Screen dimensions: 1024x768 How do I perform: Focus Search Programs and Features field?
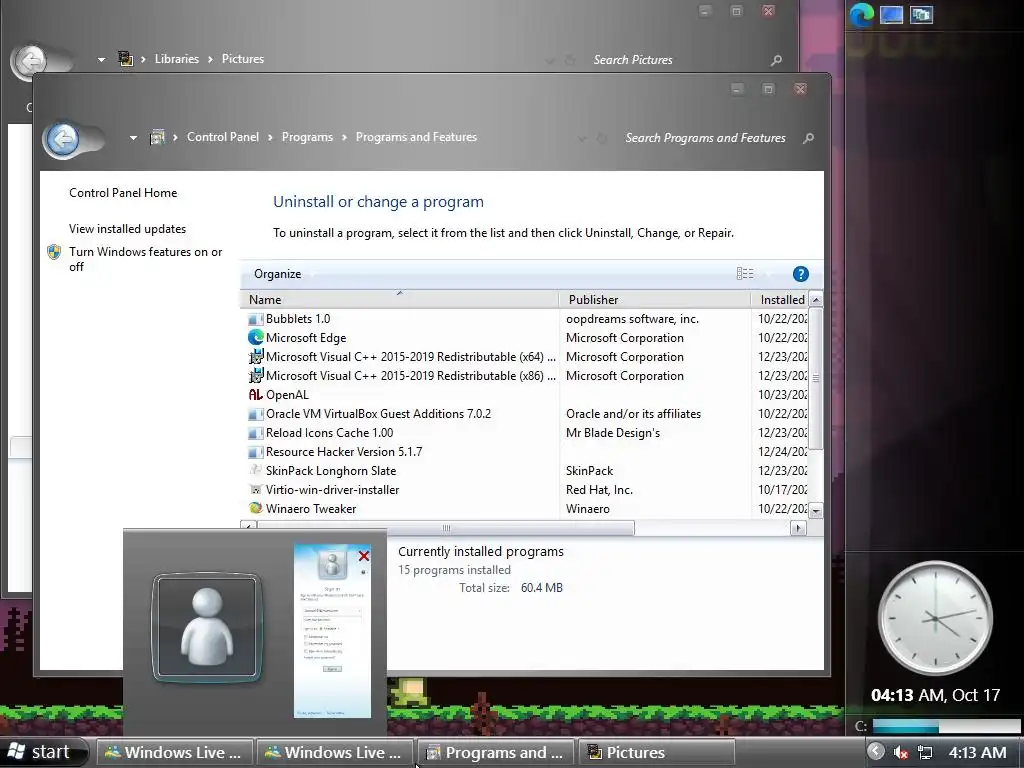(x=705, y=138)
